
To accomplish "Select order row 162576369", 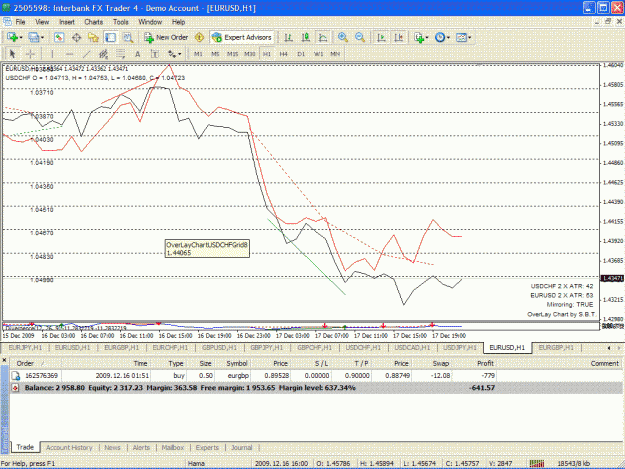I will pos(316,375).
